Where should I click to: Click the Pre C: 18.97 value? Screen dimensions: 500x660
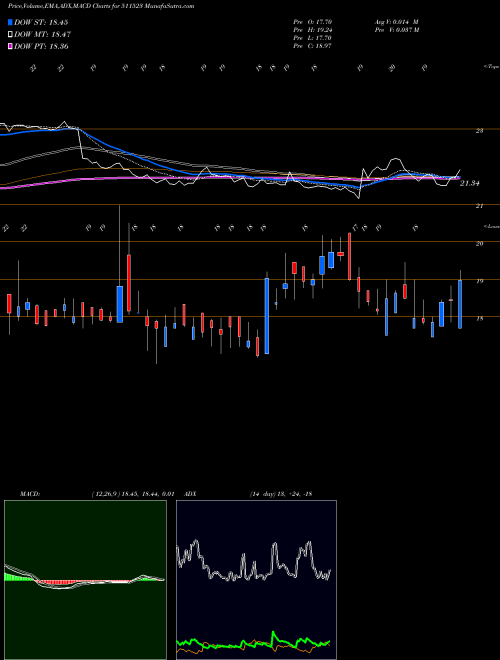(x=313, y=46)
